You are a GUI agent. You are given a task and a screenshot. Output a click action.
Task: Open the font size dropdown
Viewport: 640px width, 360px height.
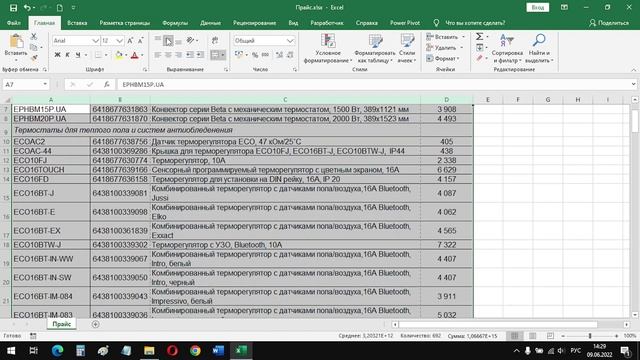coord(119,40)
